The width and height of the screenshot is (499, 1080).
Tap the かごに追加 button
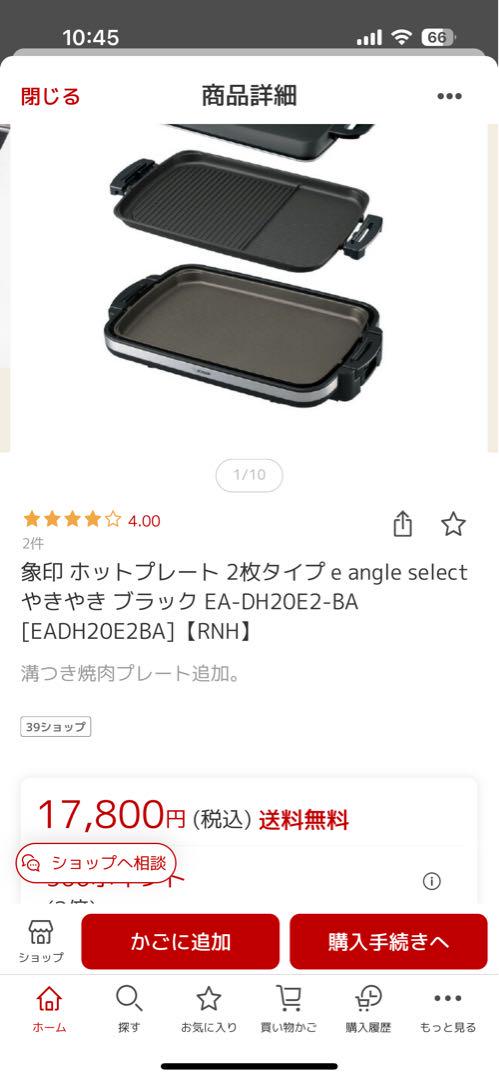tap(181, 942)
